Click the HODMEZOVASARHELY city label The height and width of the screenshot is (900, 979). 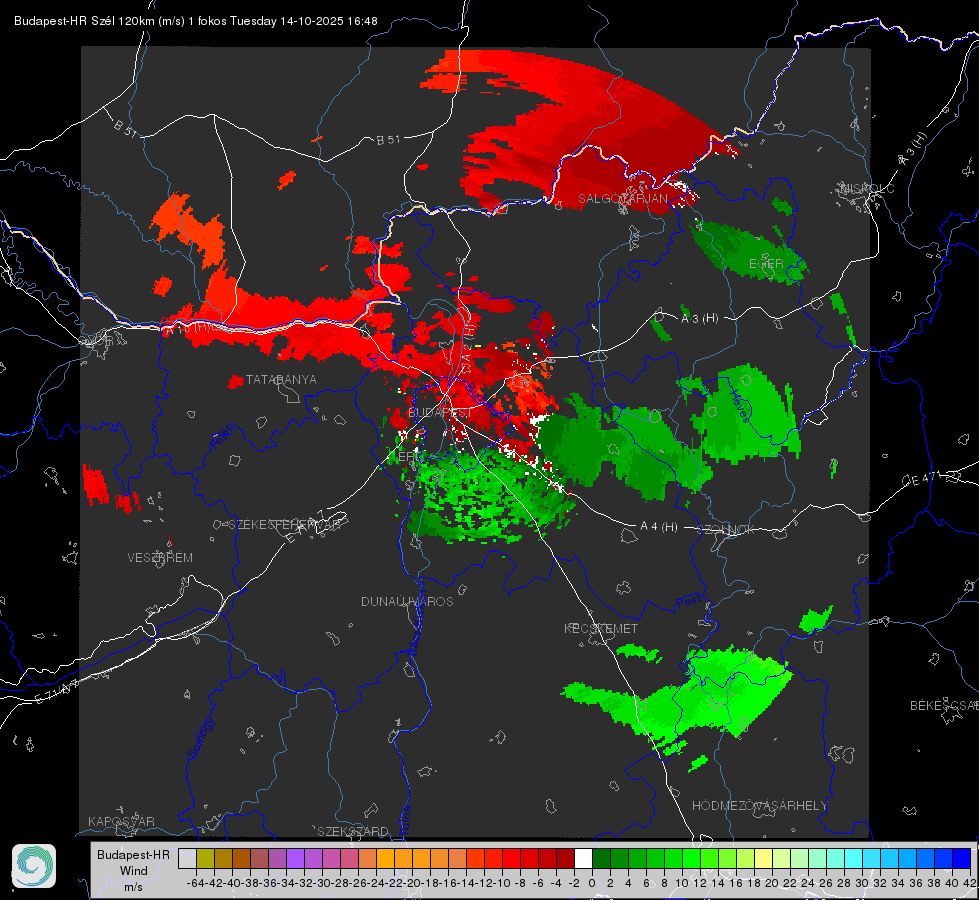point(760,805)
